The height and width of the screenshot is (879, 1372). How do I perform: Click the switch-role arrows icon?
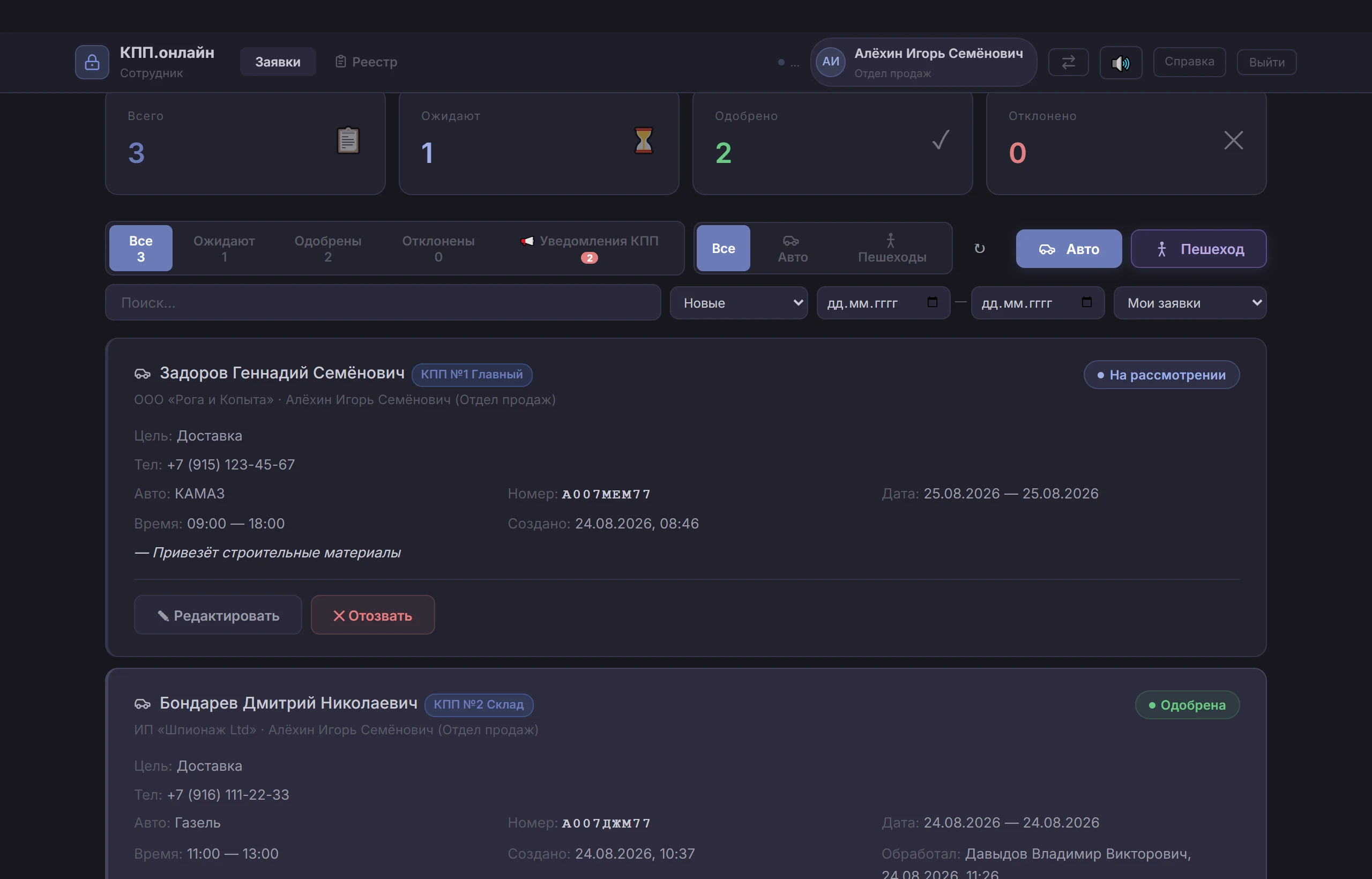point(1068,62)
